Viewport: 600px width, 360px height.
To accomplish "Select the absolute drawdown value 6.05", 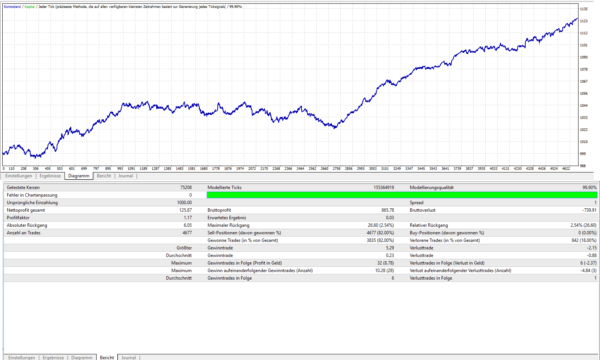I will coord(188,225).
